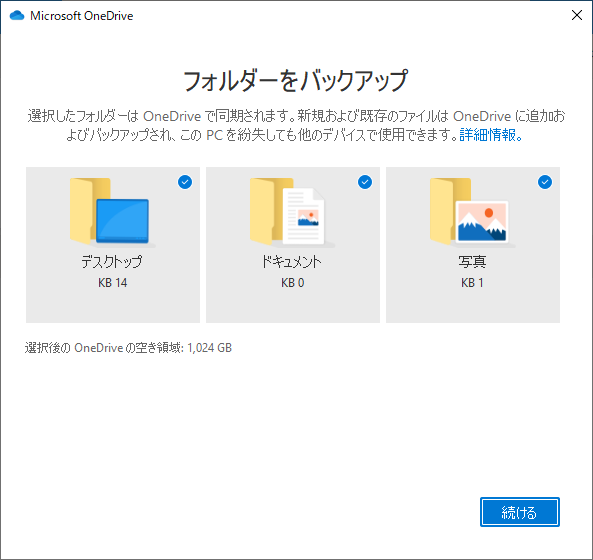This screenshot has height=560, width=593.
Task: Uncheck the 写真 folder checkmark
Action: point(545,182)
